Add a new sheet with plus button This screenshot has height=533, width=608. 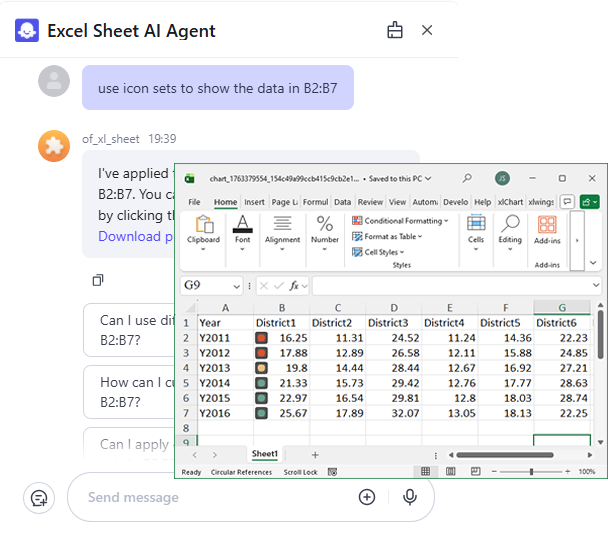click(315, 455)
